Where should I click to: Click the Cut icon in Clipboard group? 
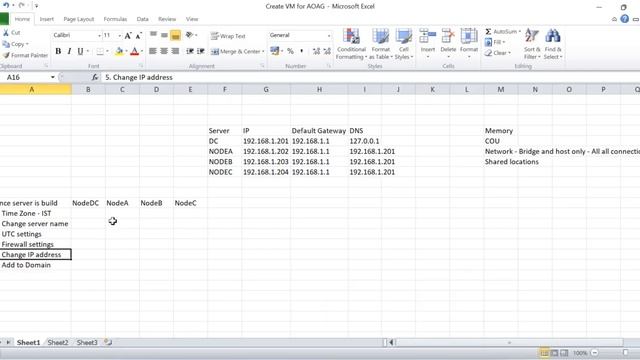[6, 33]
